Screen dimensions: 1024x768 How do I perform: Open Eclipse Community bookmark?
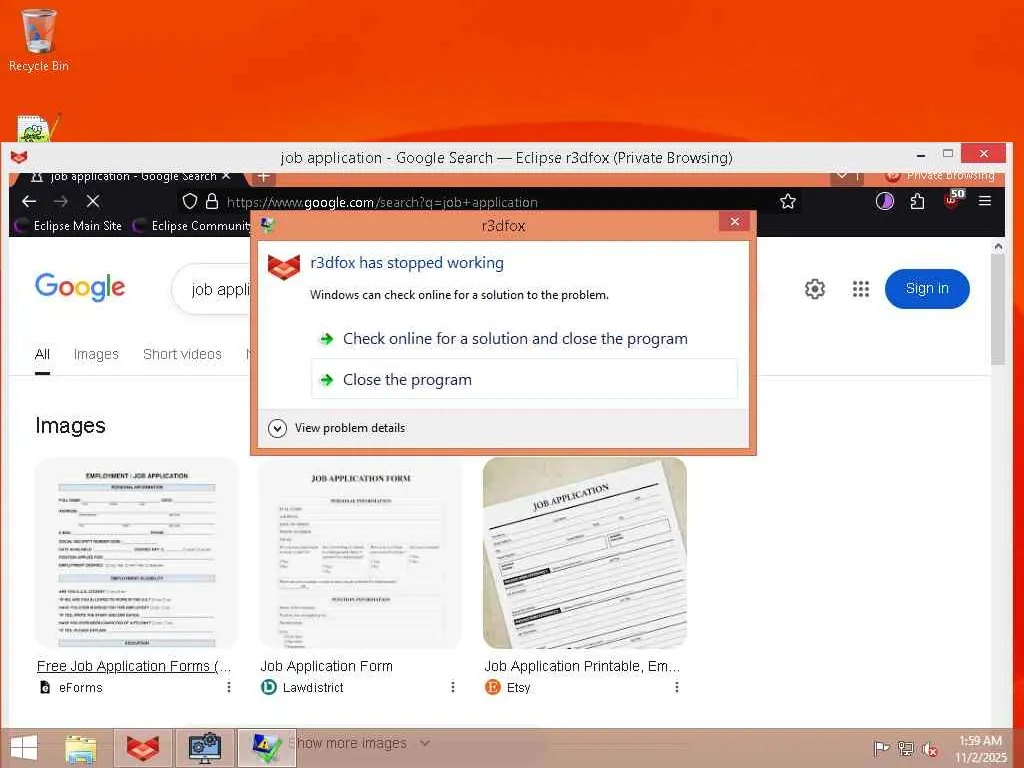point(192,225)
